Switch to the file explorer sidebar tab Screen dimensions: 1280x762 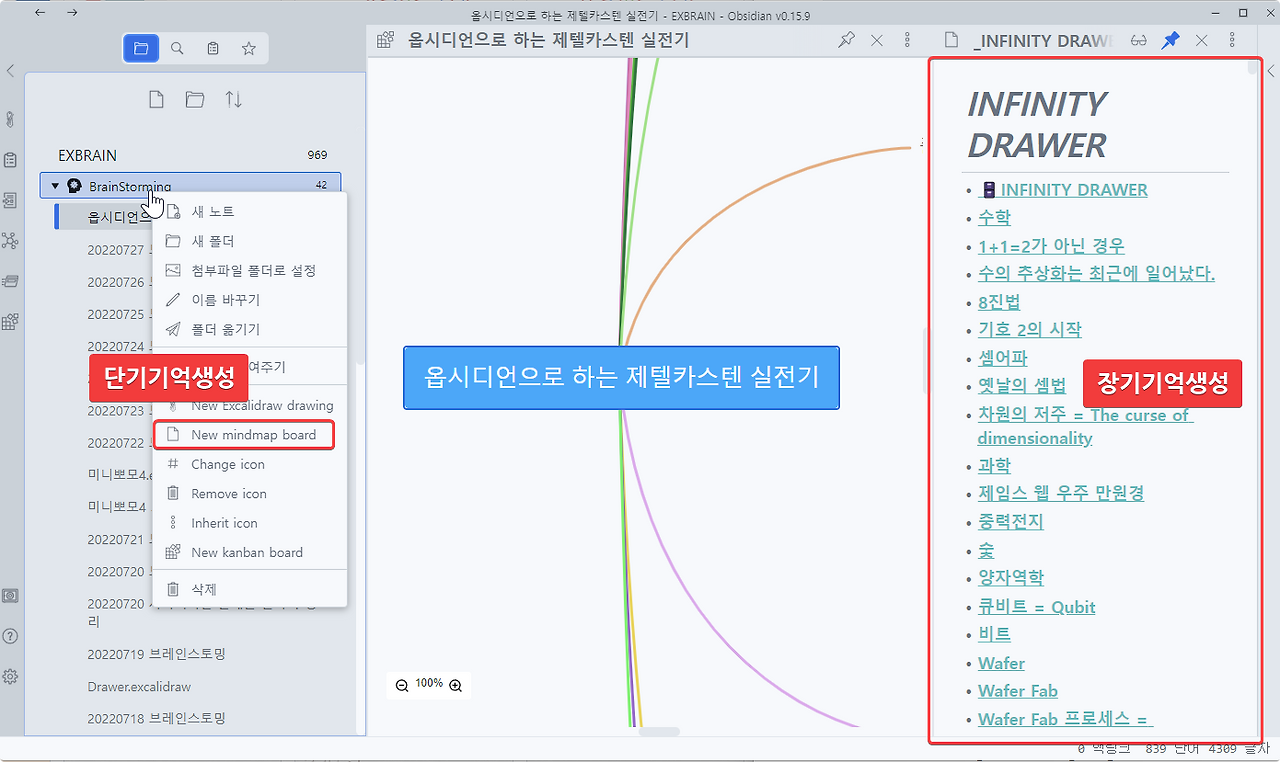[141, 48]
